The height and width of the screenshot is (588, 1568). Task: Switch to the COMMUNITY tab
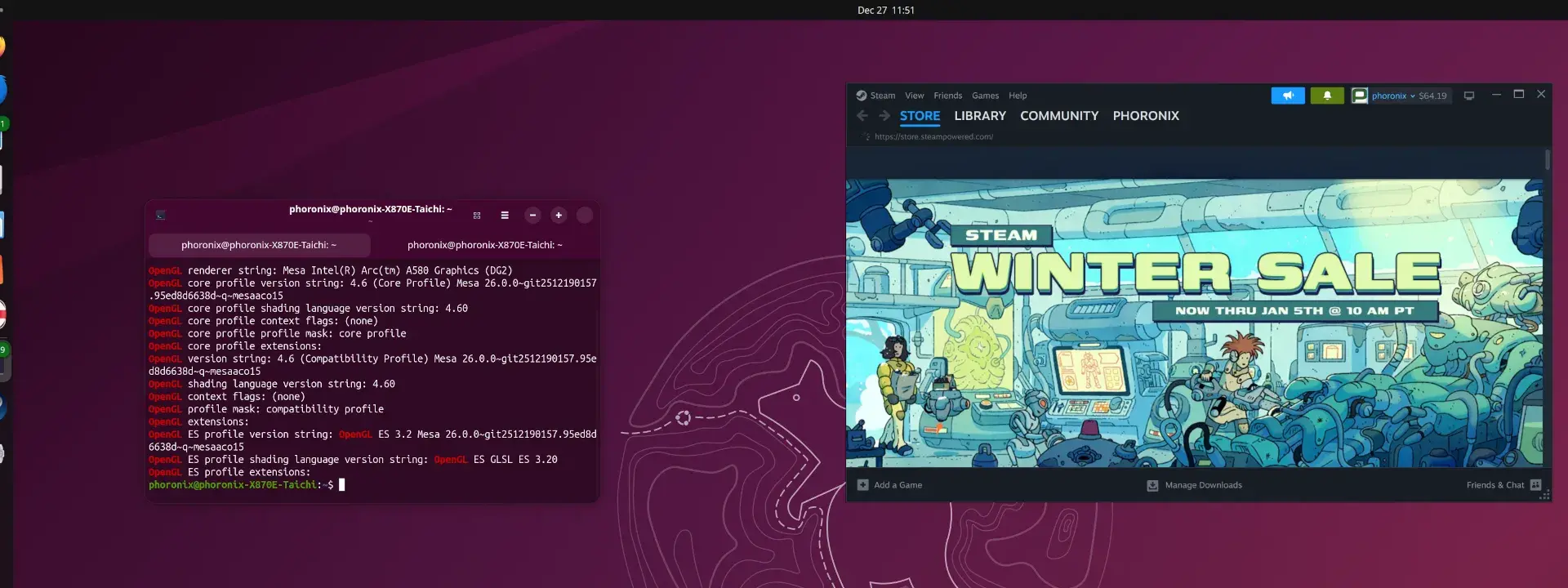1059,116
